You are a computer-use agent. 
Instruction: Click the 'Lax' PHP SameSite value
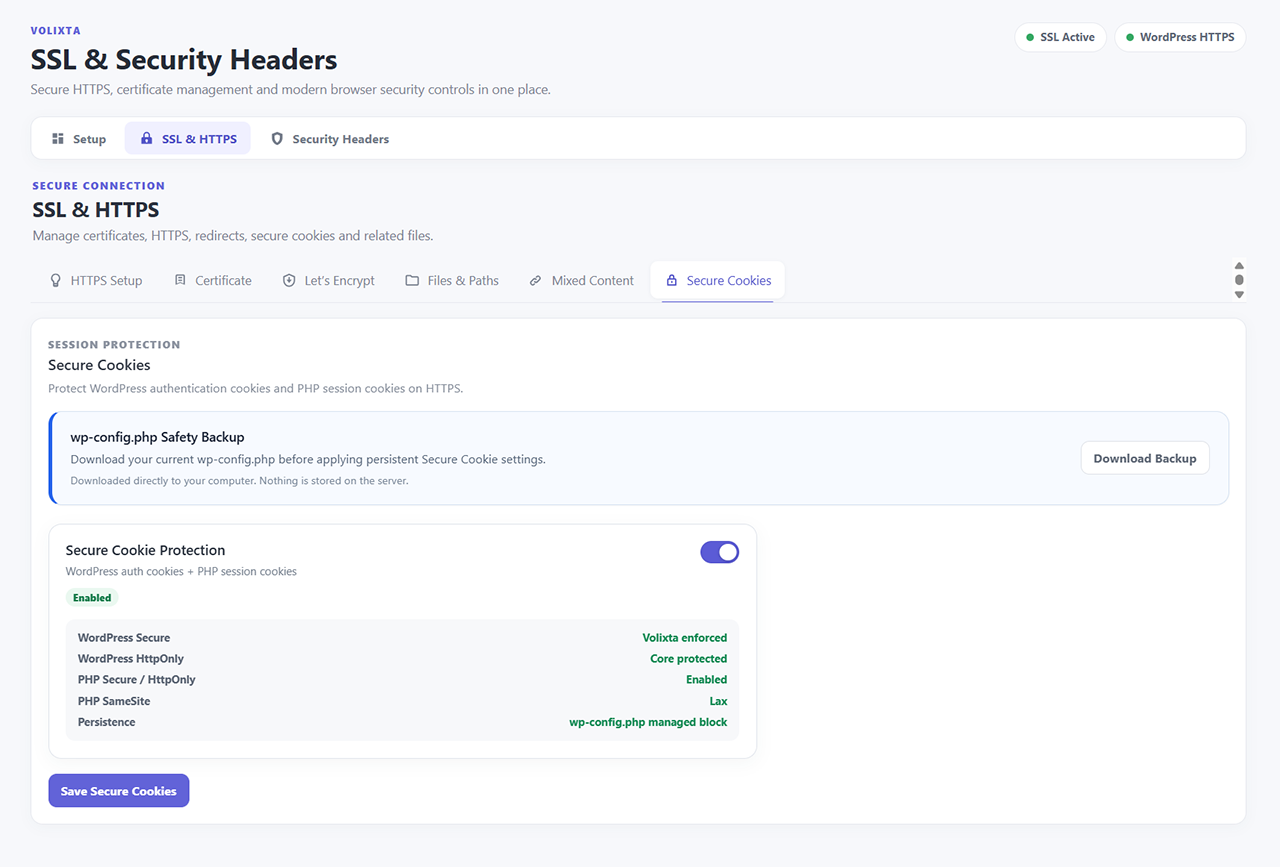pyautogui.click(x=718, y=701)
